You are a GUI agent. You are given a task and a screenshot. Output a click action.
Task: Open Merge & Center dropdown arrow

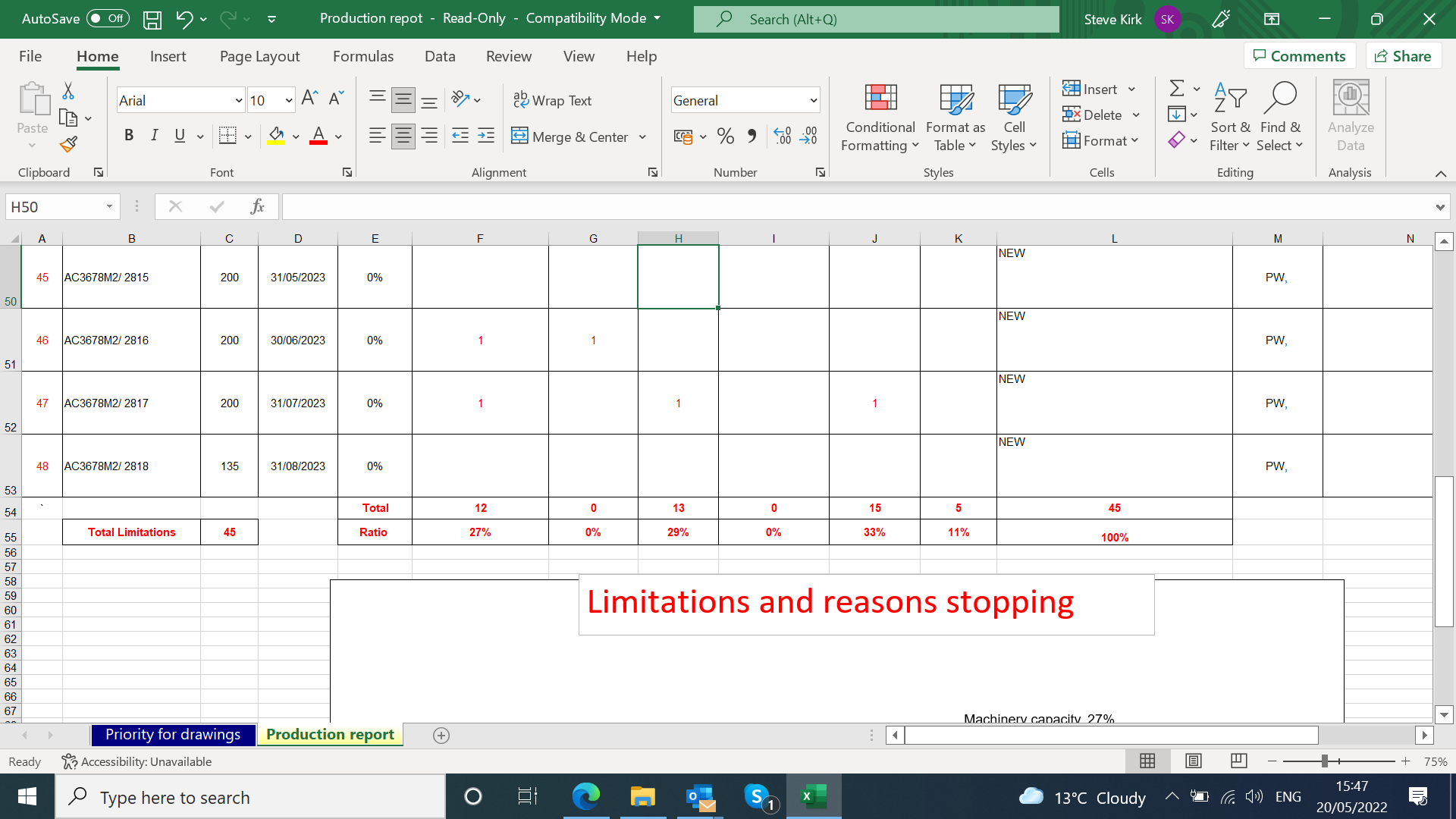coord(642,137)
